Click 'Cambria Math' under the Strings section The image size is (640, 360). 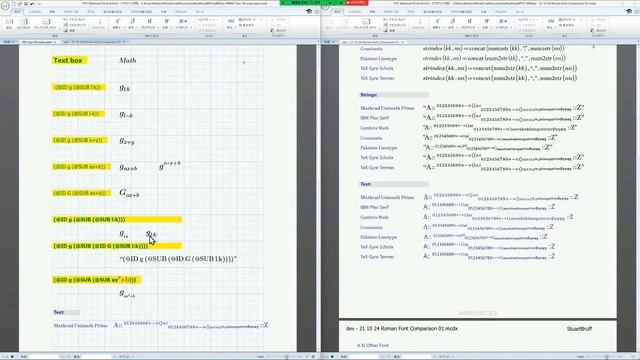[x=374, y=128]
